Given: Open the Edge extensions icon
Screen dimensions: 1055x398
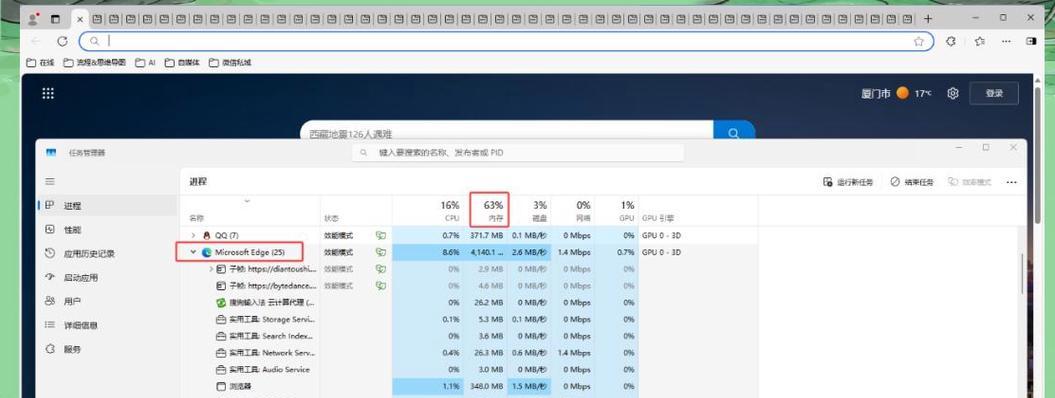Looking at the screenshot, I should [951, 41].
